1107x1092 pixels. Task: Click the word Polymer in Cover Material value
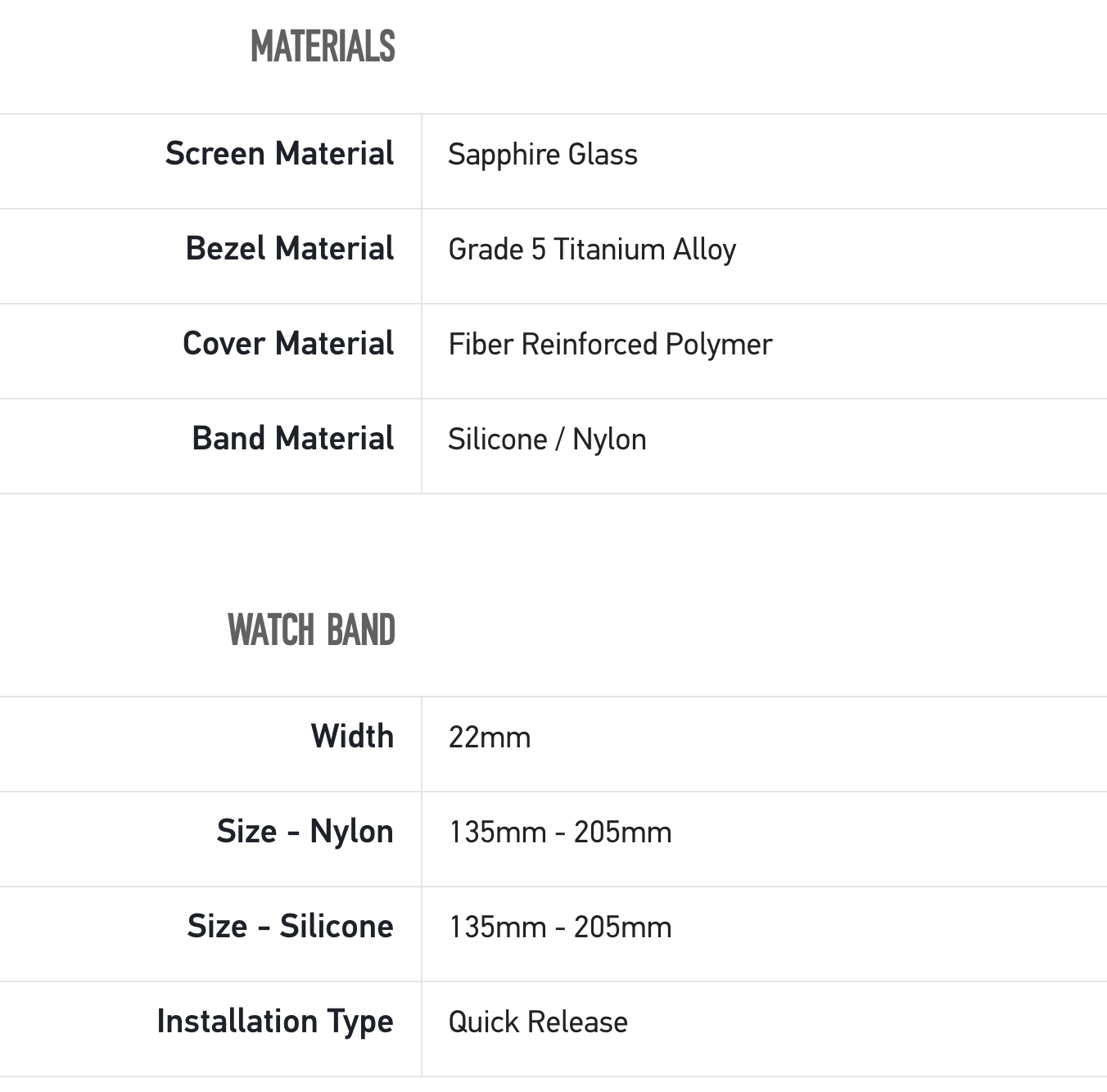pos(718,345)
